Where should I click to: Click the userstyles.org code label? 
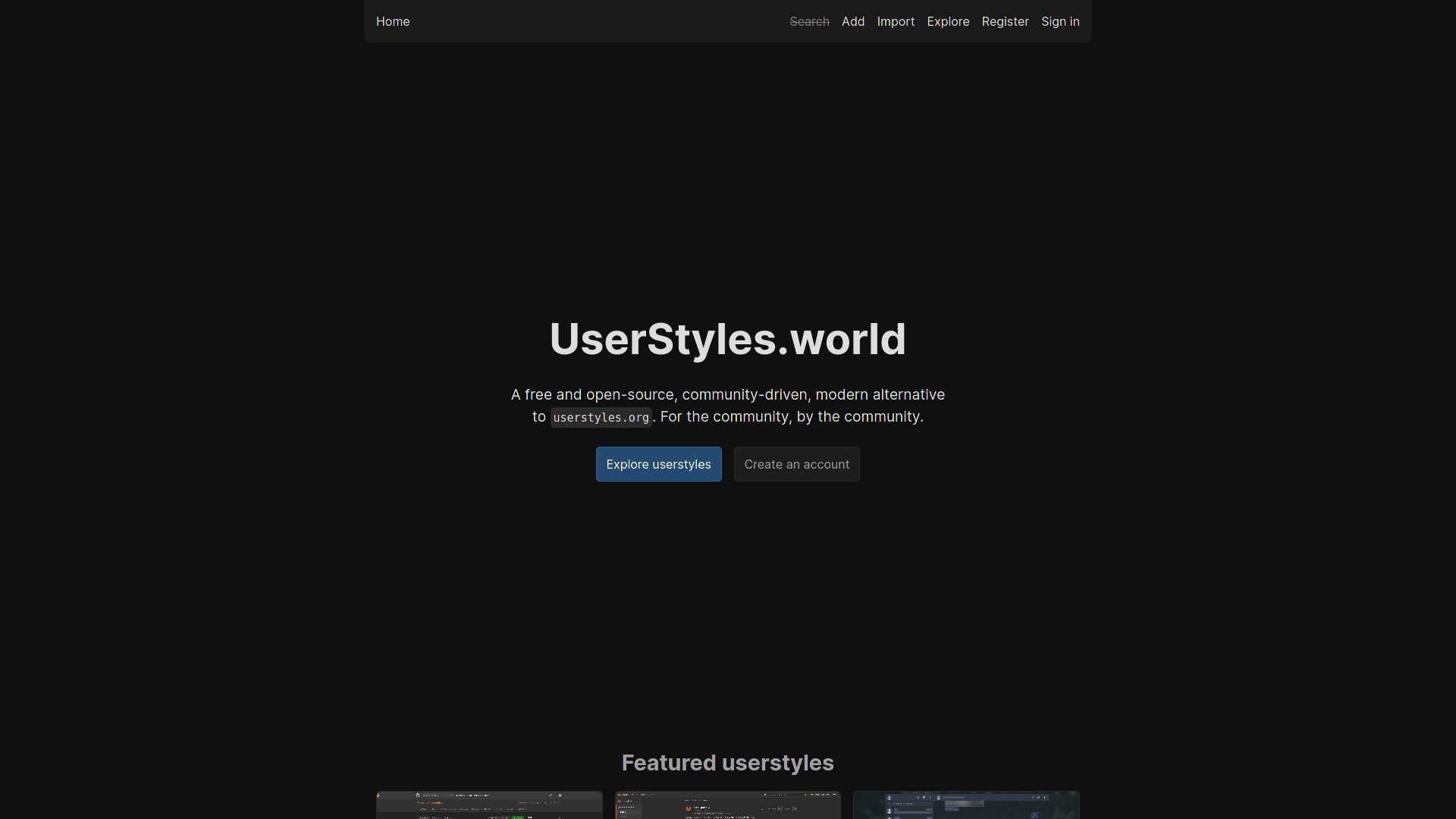(601, 417)
